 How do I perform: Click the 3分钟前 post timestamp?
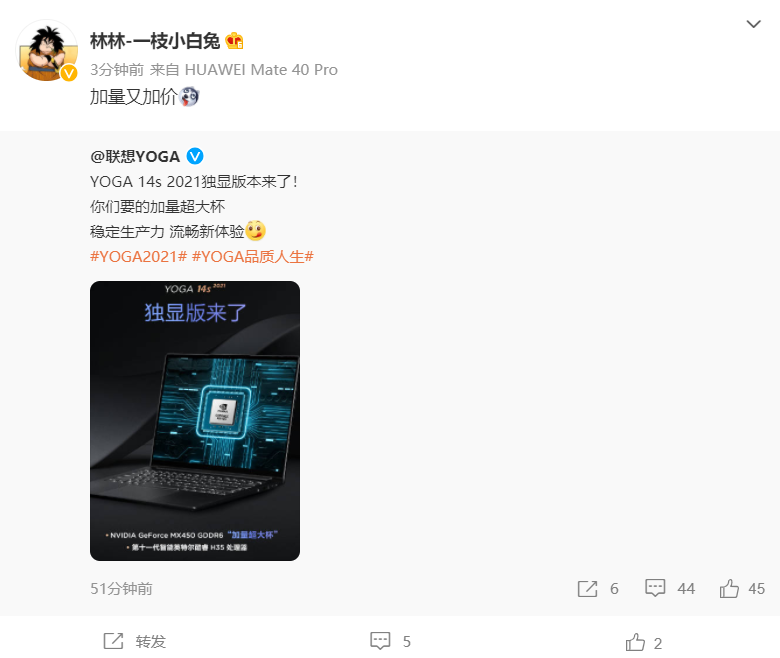tap(117, 70)
